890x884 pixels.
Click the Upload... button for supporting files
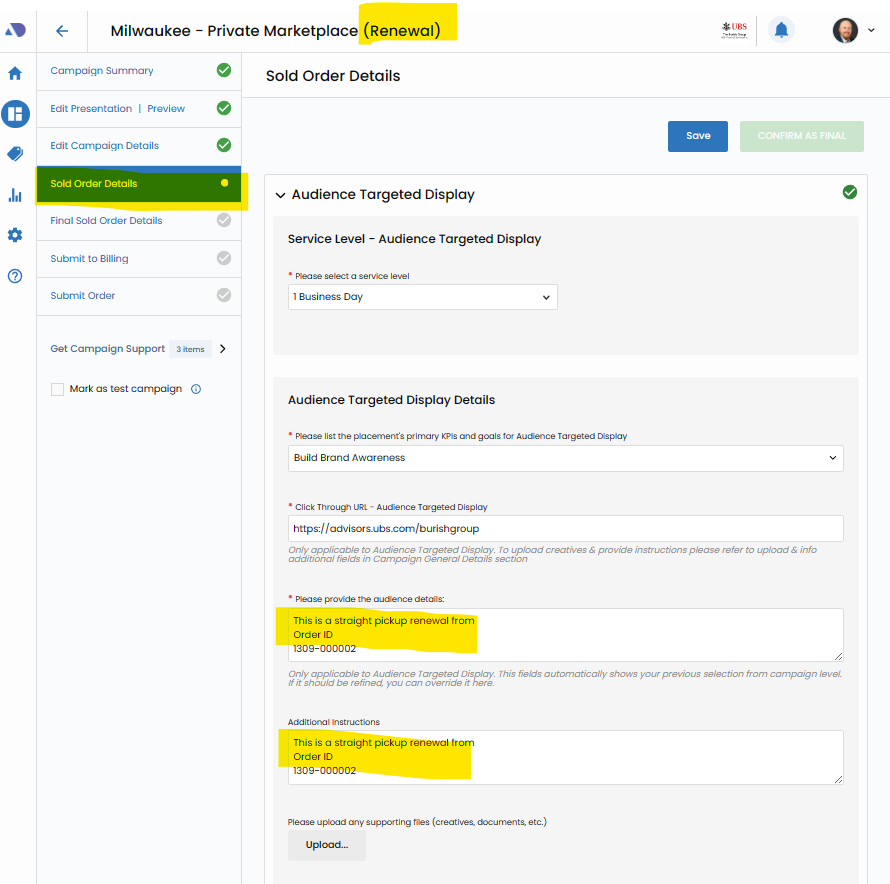coord(327,845)
